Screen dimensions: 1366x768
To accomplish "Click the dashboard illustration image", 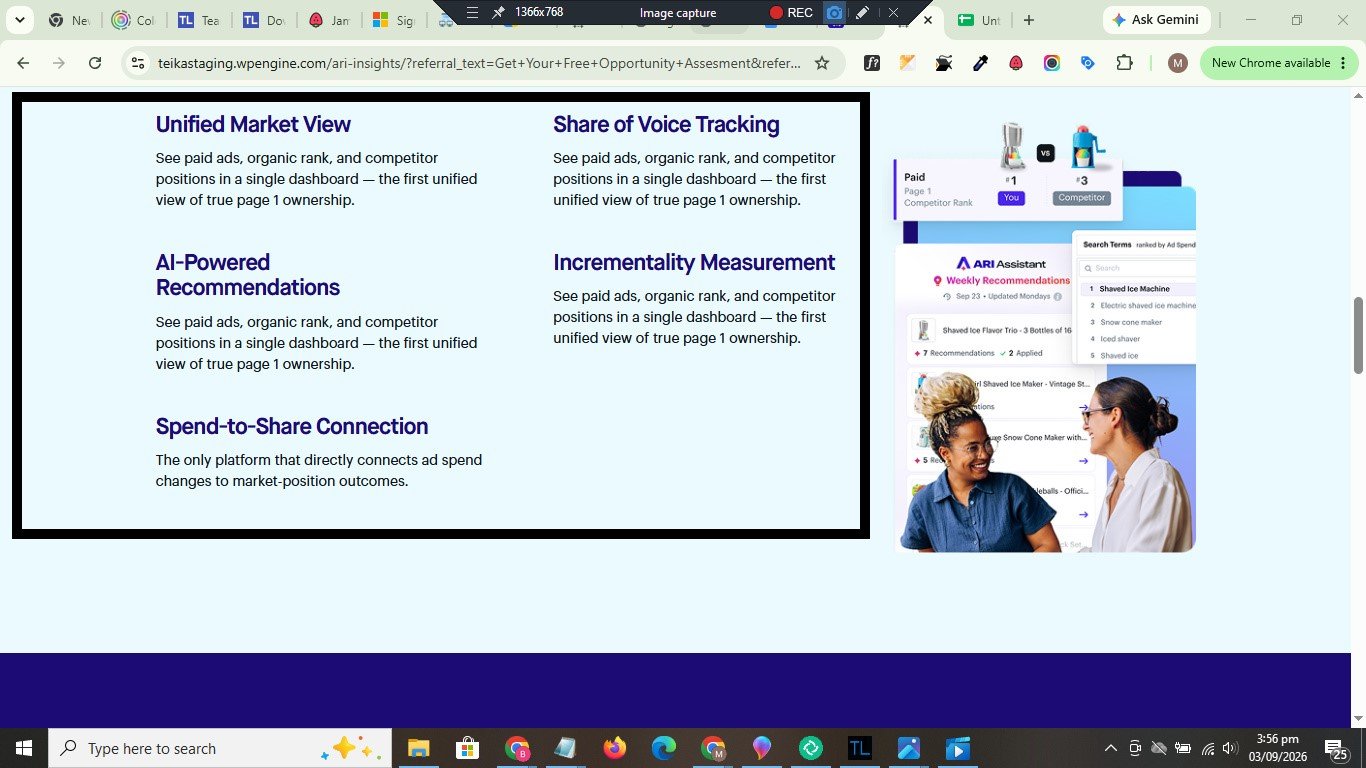I will click(1045, 337).
